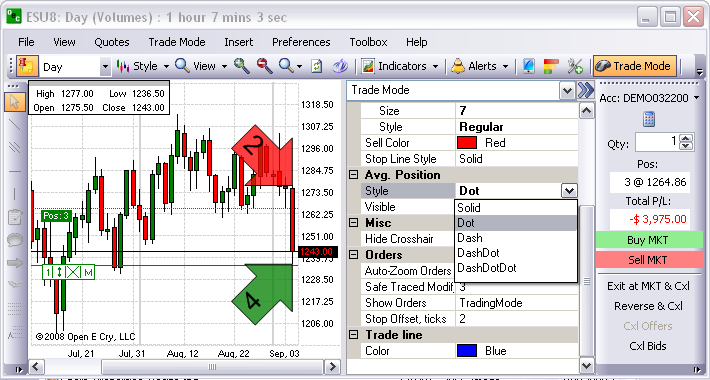This screenshot has width=710, height=380.
Task: Select the arrow pointer tool
Action: click(x=14, y=102)
